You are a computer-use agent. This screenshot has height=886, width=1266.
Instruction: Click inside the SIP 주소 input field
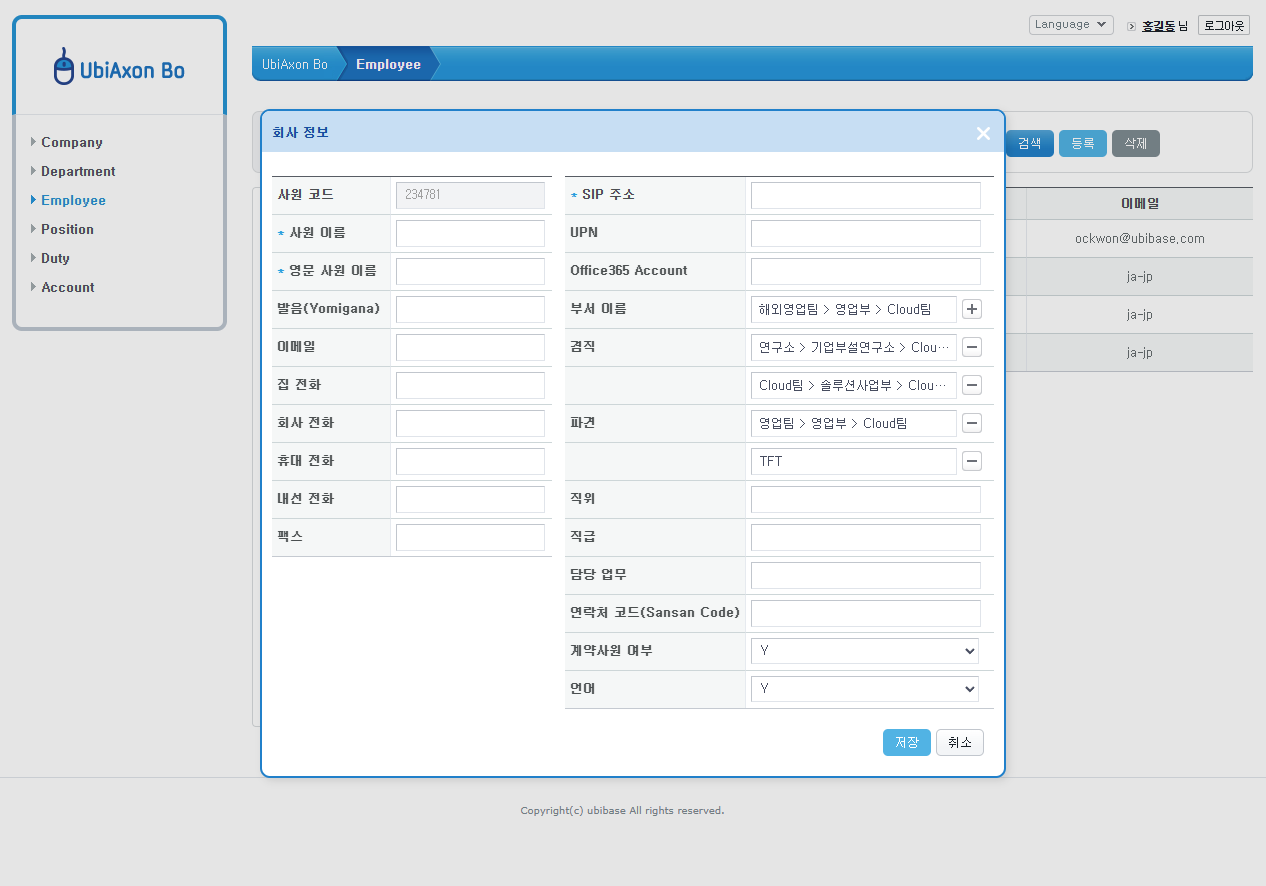(x=864, y=195)
